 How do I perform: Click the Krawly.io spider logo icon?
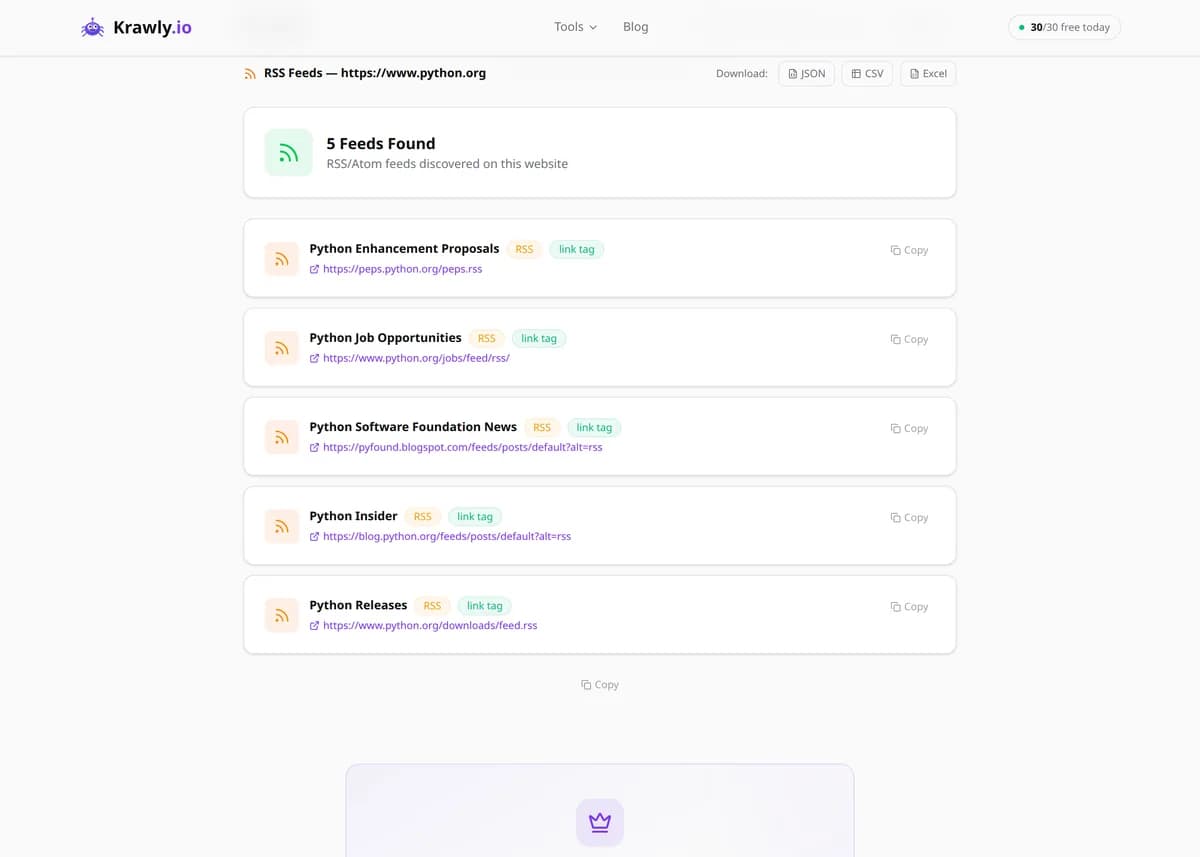93,28
